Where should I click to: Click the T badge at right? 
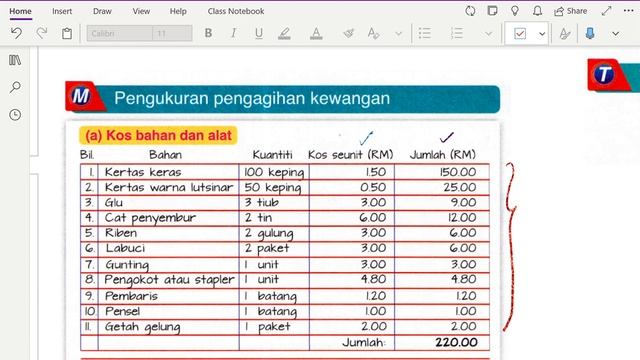604,75
